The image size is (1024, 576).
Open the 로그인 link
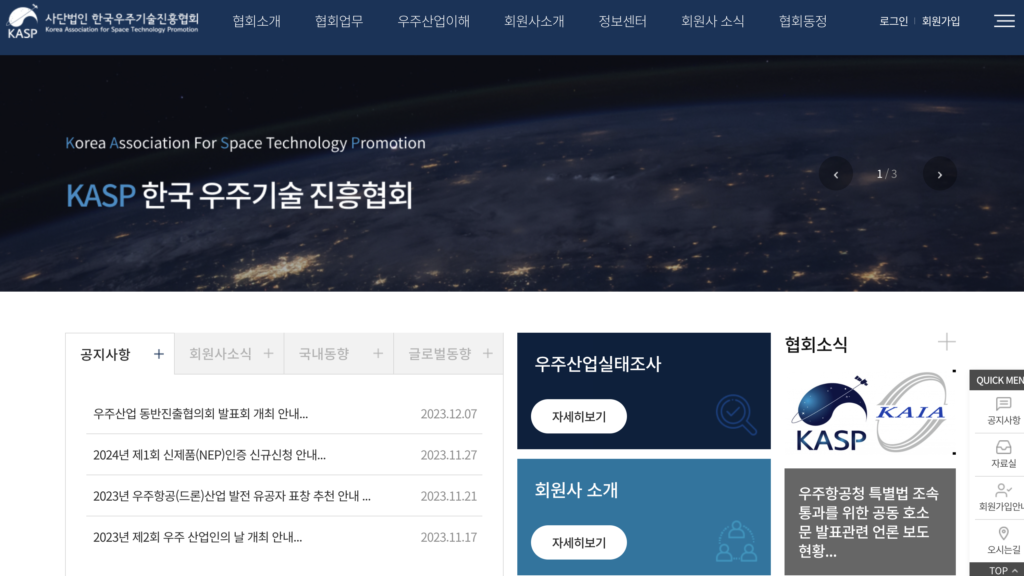[893, 21]
